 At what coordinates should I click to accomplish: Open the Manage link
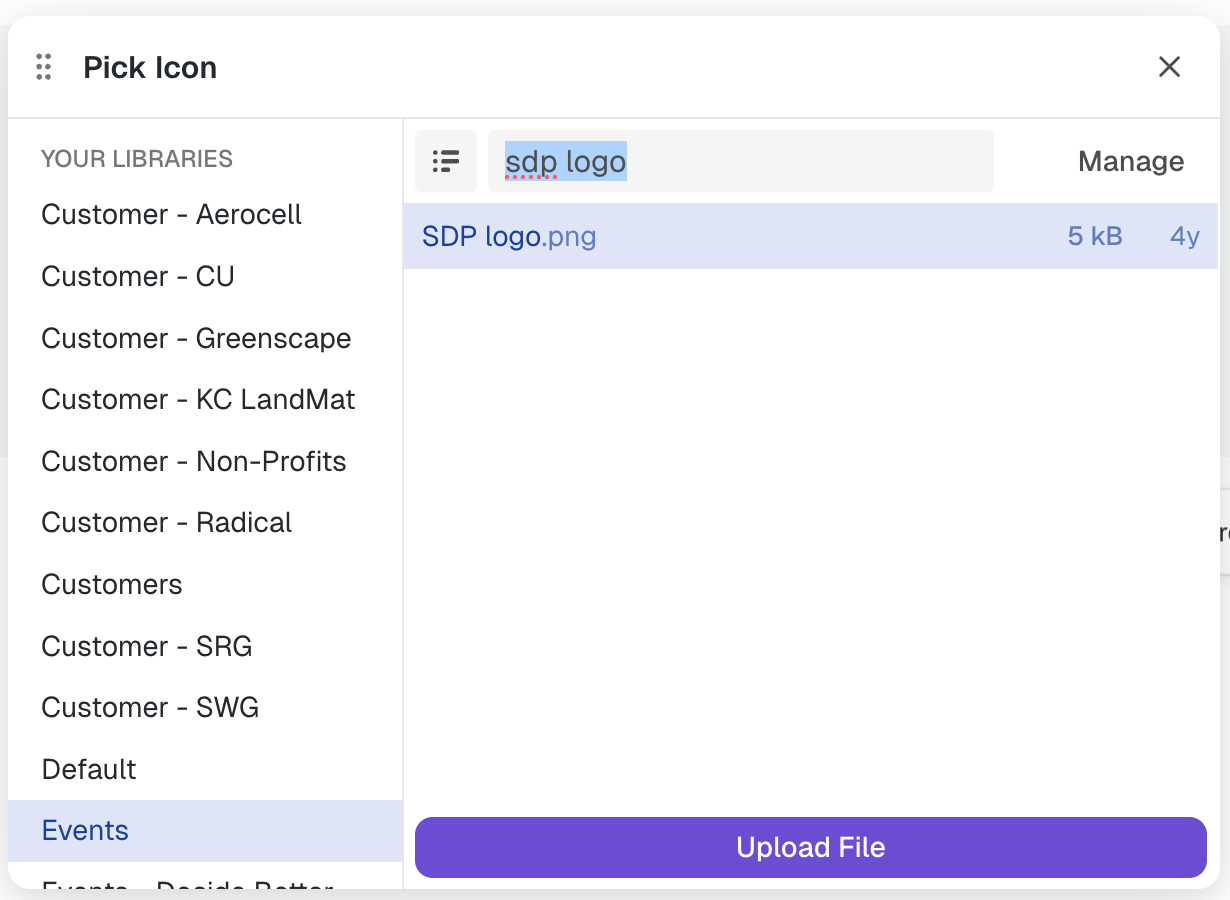[x=1131, y=161]
